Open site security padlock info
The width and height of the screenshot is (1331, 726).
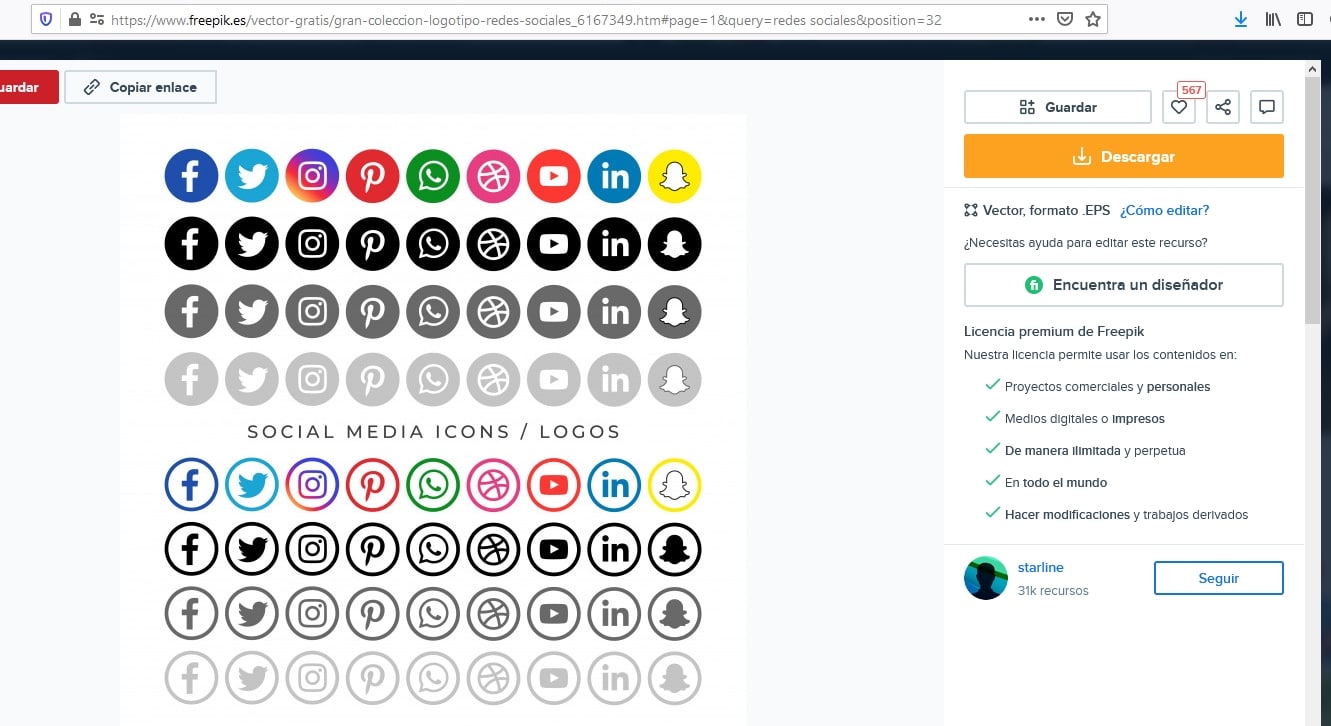tap(74, 19)
